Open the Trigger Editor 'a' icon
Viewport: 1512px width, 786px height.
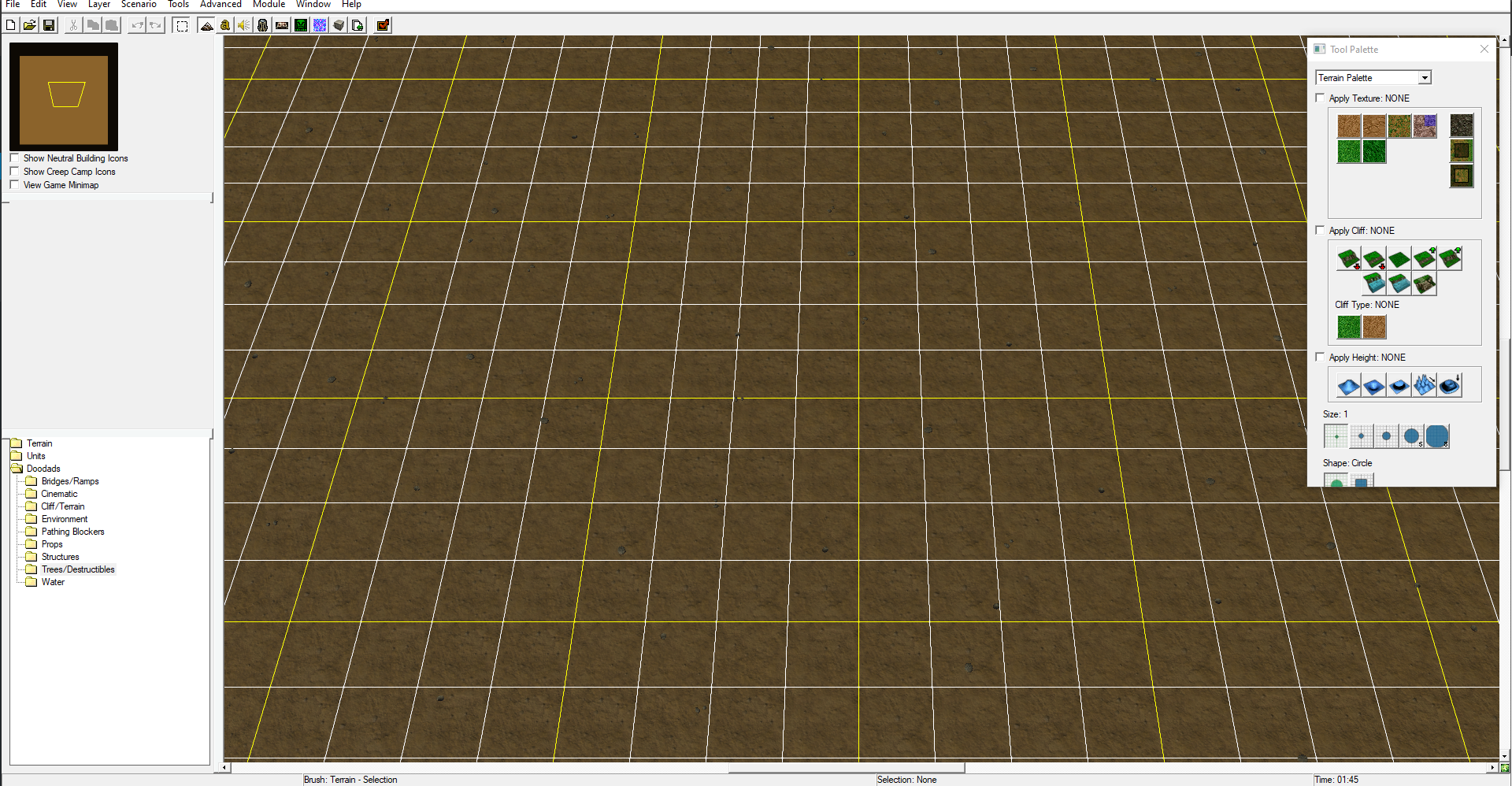coord(225,25)
